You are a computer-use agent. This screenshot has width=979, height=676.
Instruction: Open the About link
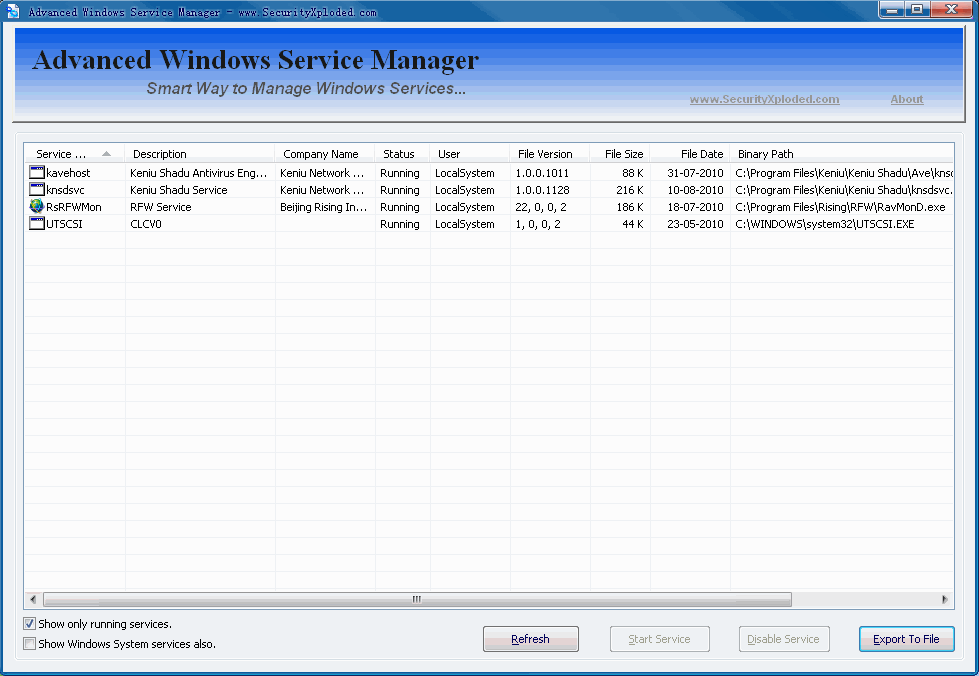pyautogui.click(x=907, y=99)
